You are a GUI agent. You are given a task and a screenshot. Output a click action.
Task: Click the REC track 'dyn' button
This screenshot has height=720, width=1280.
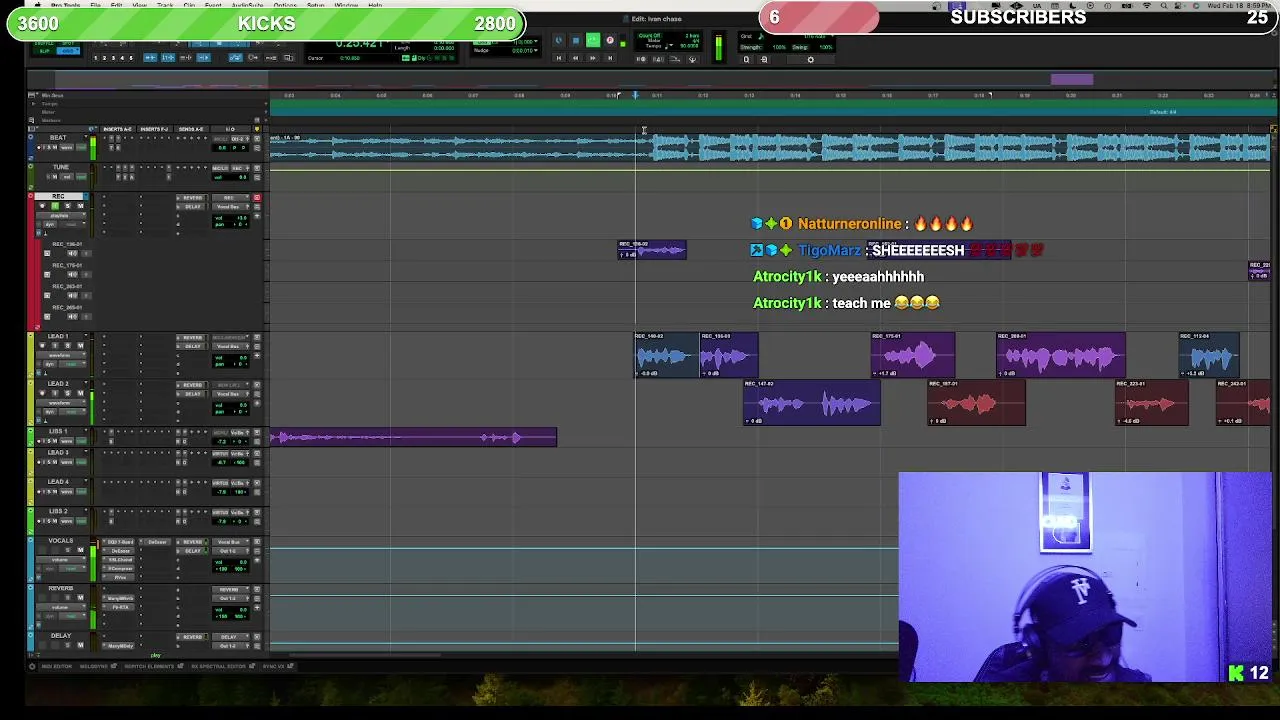pos(50,224)
